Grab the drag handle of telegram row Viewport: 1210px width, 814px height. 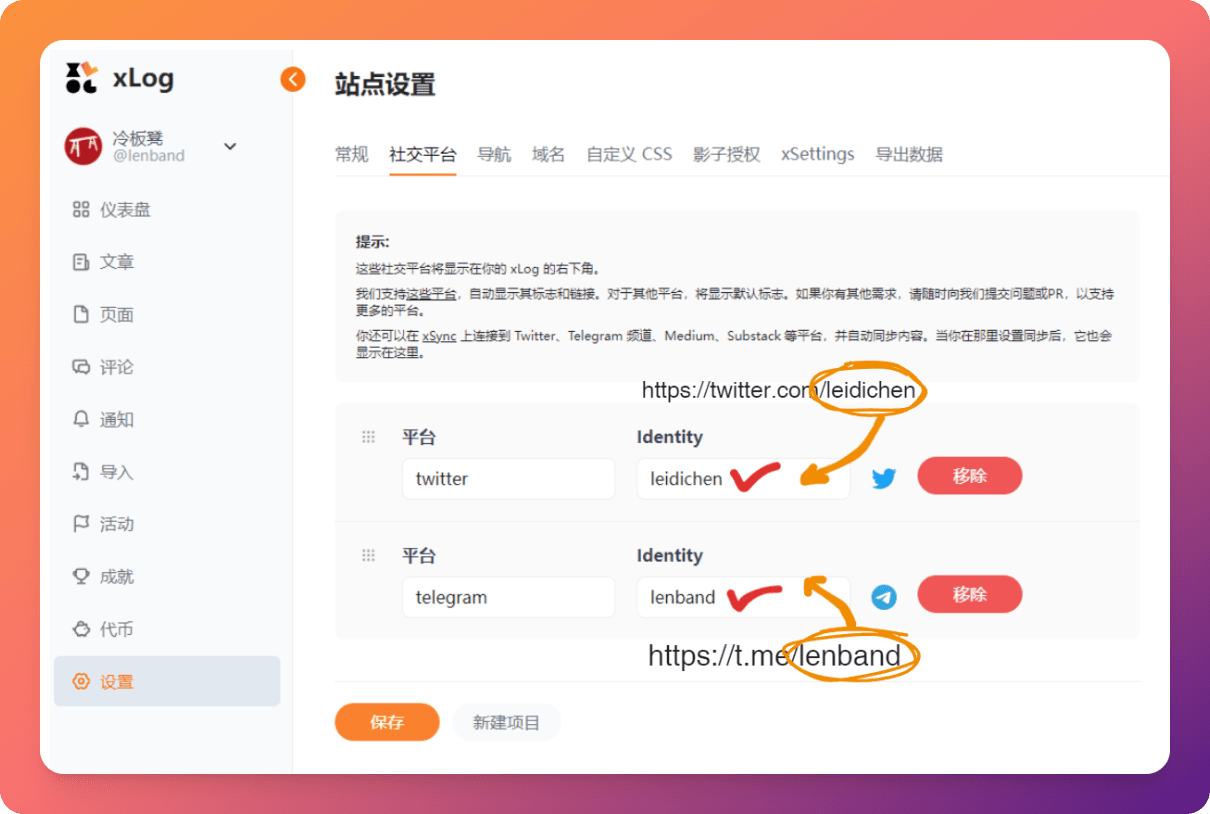coord(368,555)
